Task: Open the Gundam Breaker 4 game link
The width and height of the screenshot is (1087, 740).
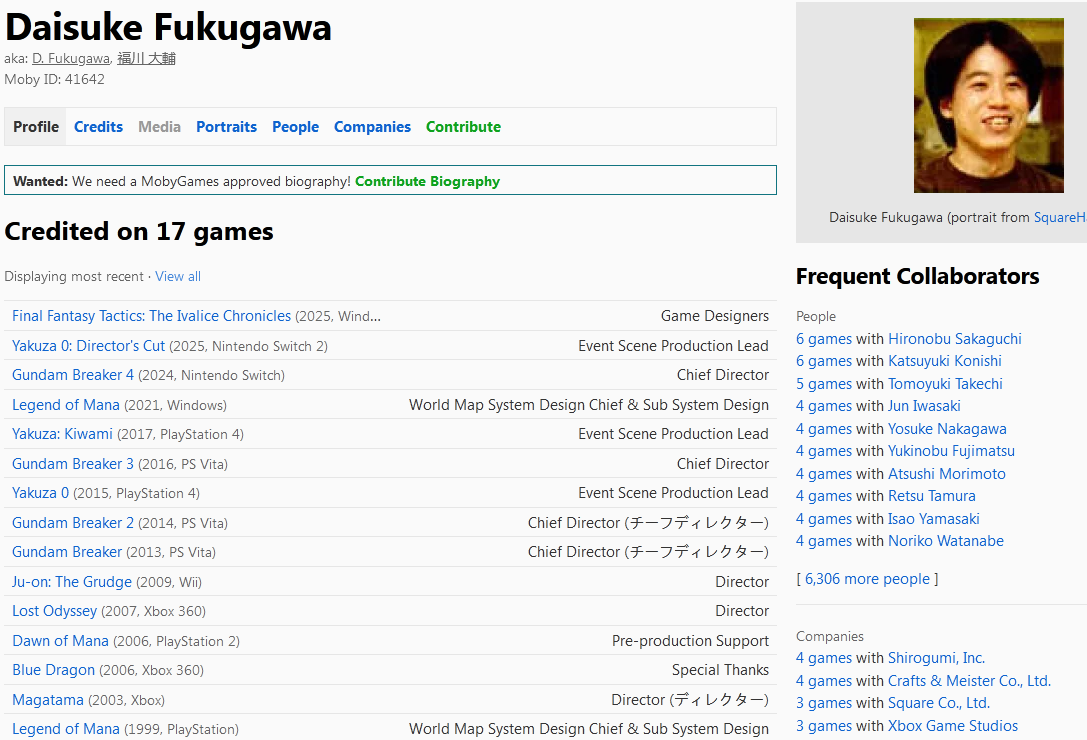Action: [73, 375]
